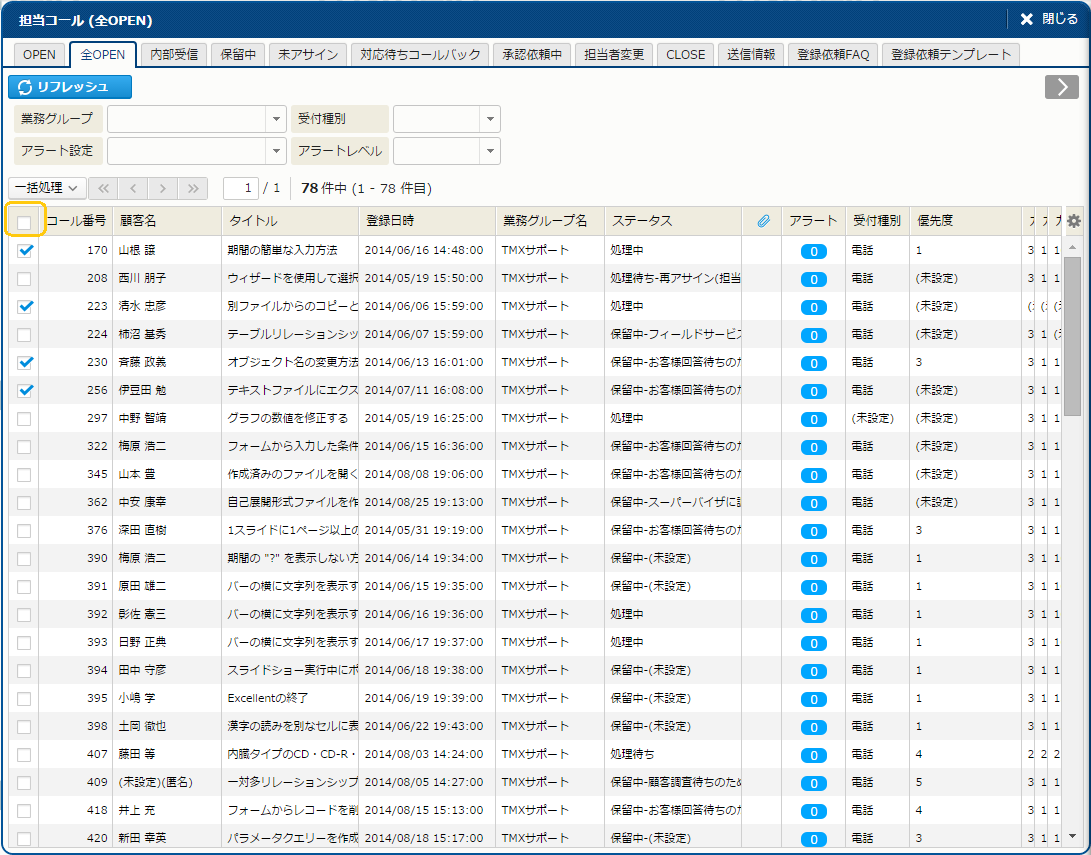Go to the first page with double-left arrow
Screen dimensions: 1091x855
(x=103, y=188)
